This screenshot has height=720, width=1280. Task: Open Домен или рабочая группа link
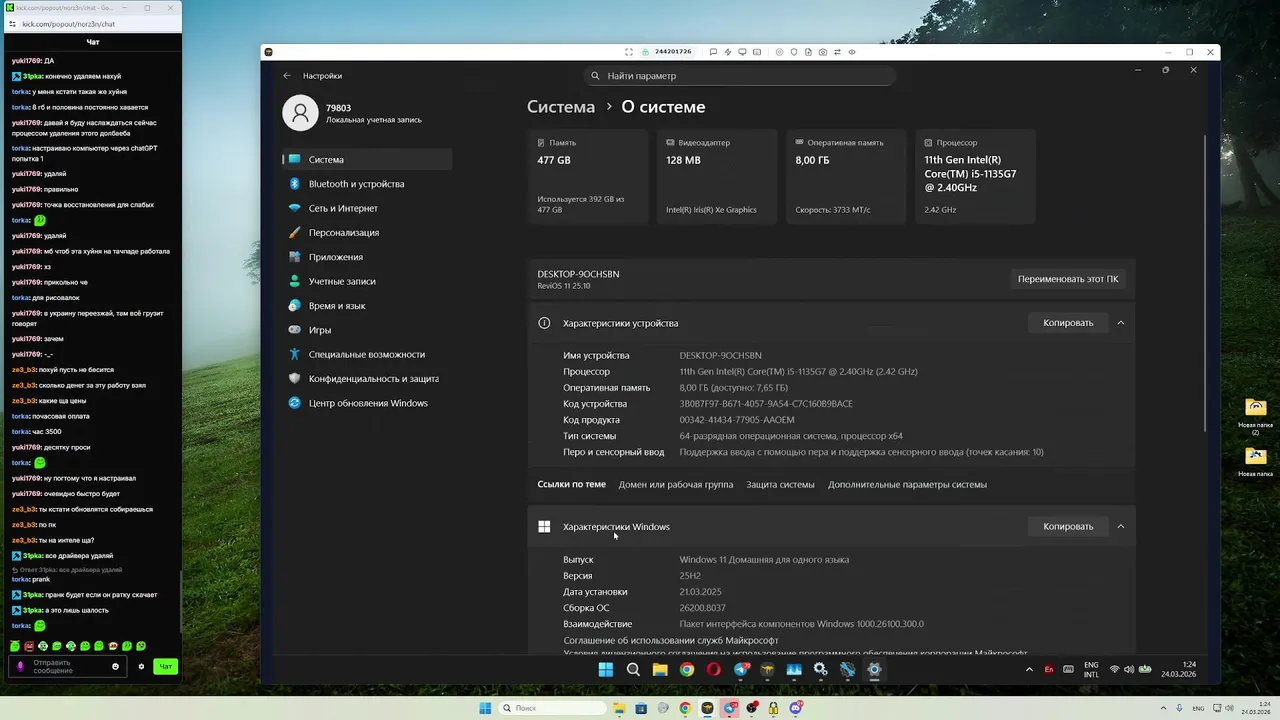coord(675,484)
